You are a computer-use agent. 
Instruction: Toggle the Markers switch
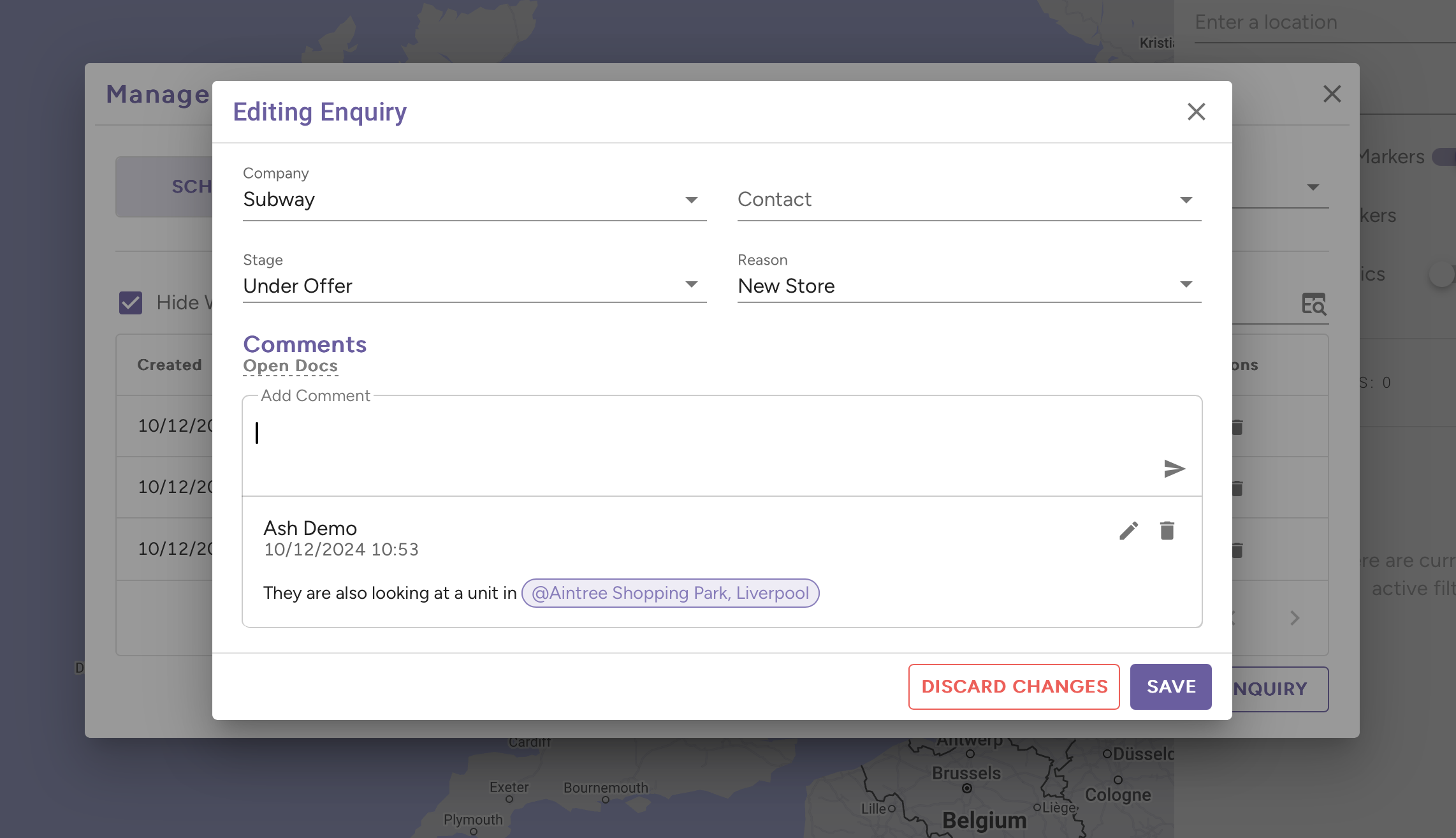click(x=1443, y=157)
